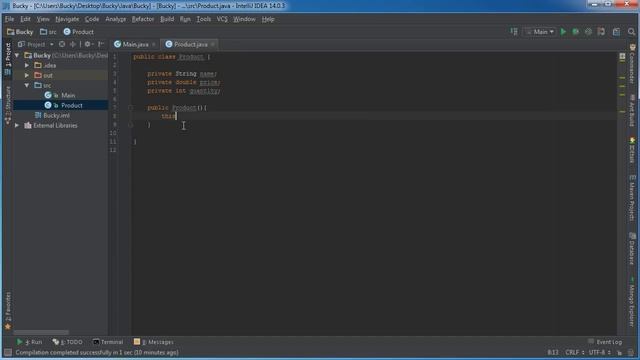The height and width of the screenshot is (360, 640).
Task: Collapse the Bucky root project node
Action: pyautogui.click(x=17, y=55)
